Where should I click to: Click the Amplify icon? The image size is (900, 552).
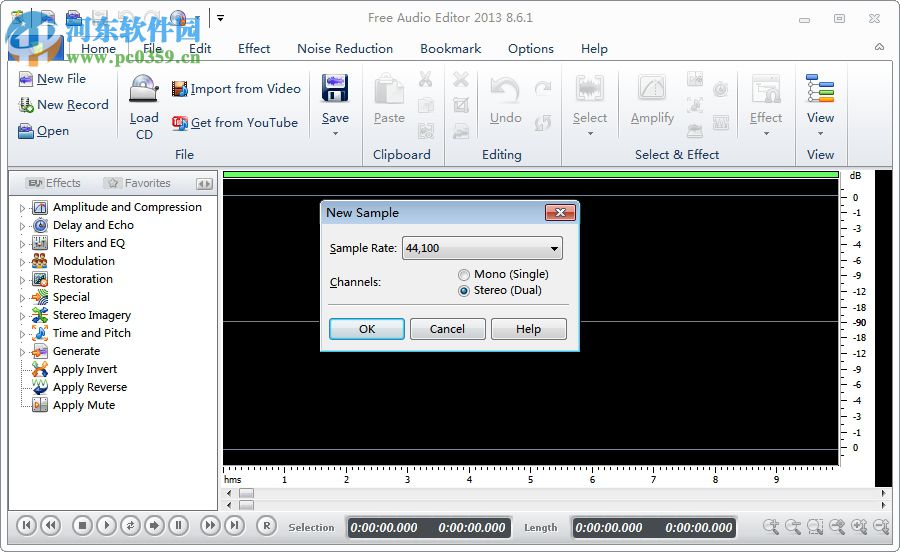click(652, 89)
